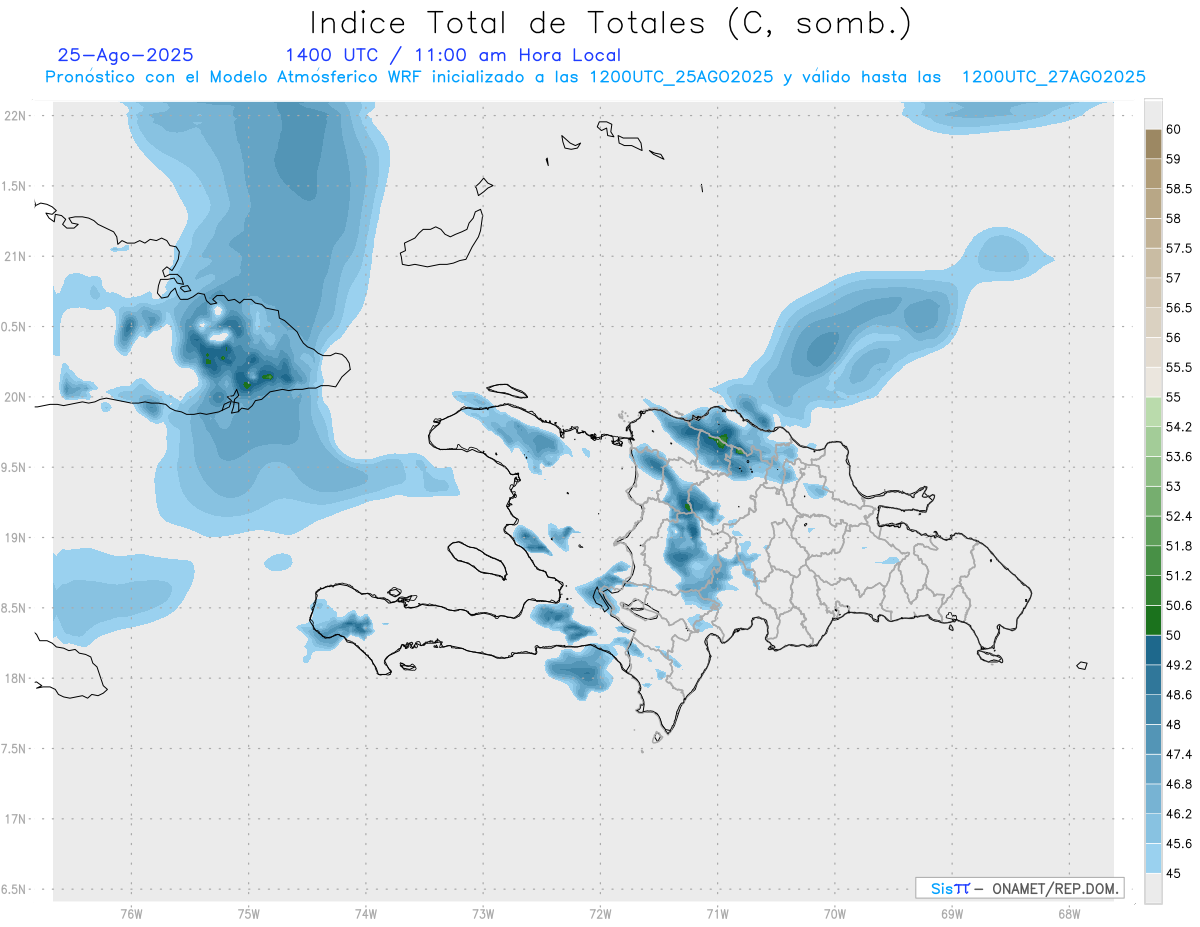Image resolution: width=1200 pixels, height=927 pixels.
Task: Click the '18N' latitude label
Action: [x=15, y=679]
